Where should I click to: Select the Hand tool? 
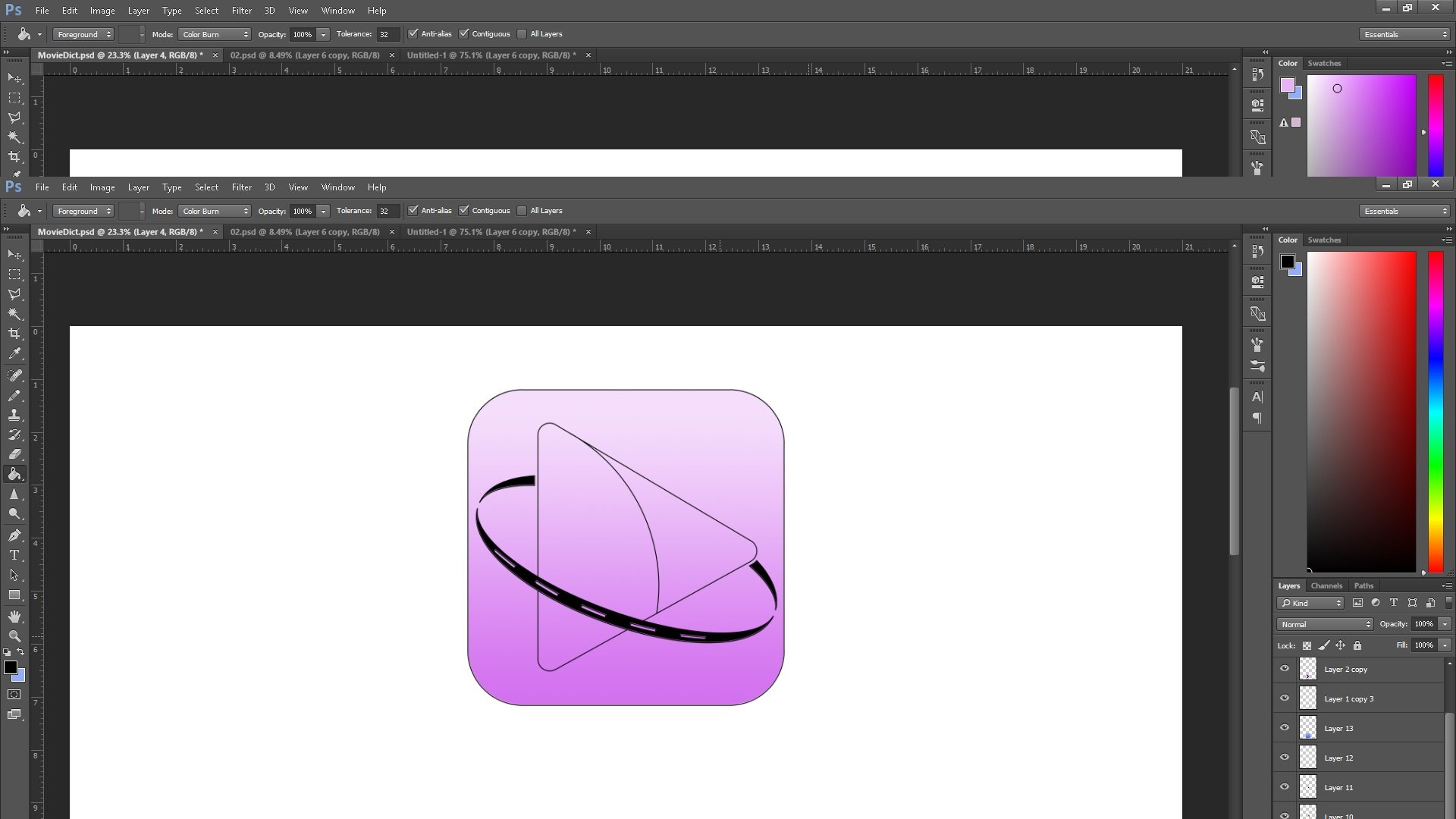coord(14,617)
